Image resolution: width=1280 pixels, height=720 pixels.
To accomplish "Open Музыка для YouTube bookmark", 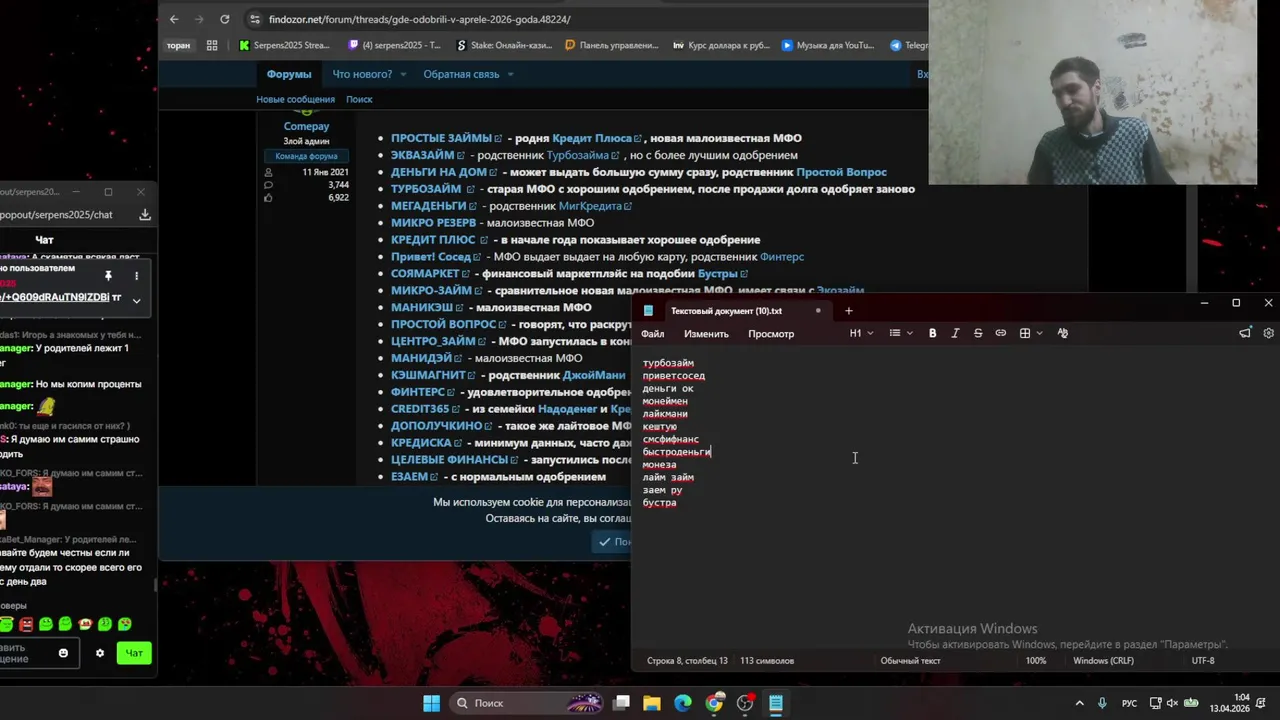I will coord(828,45).
